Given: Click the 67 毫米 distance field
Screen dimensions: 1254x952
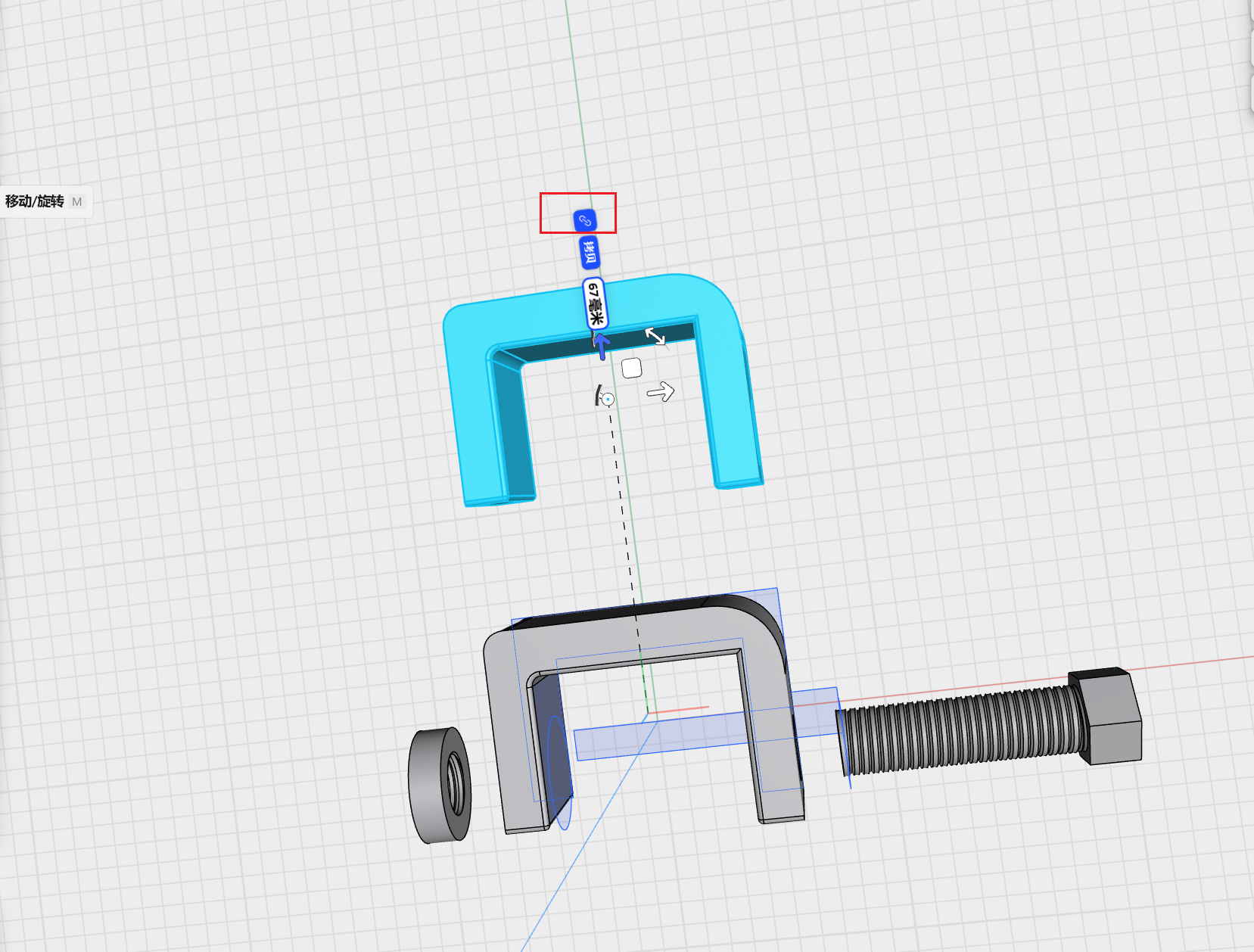Looking at the screenshot, I should click(595, 303).
